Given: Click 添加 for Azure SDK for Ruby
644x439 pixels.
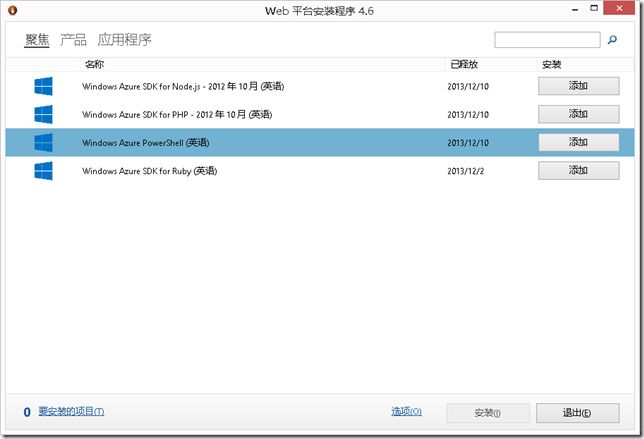Looking at the screenshot, I should coord(579,170).
